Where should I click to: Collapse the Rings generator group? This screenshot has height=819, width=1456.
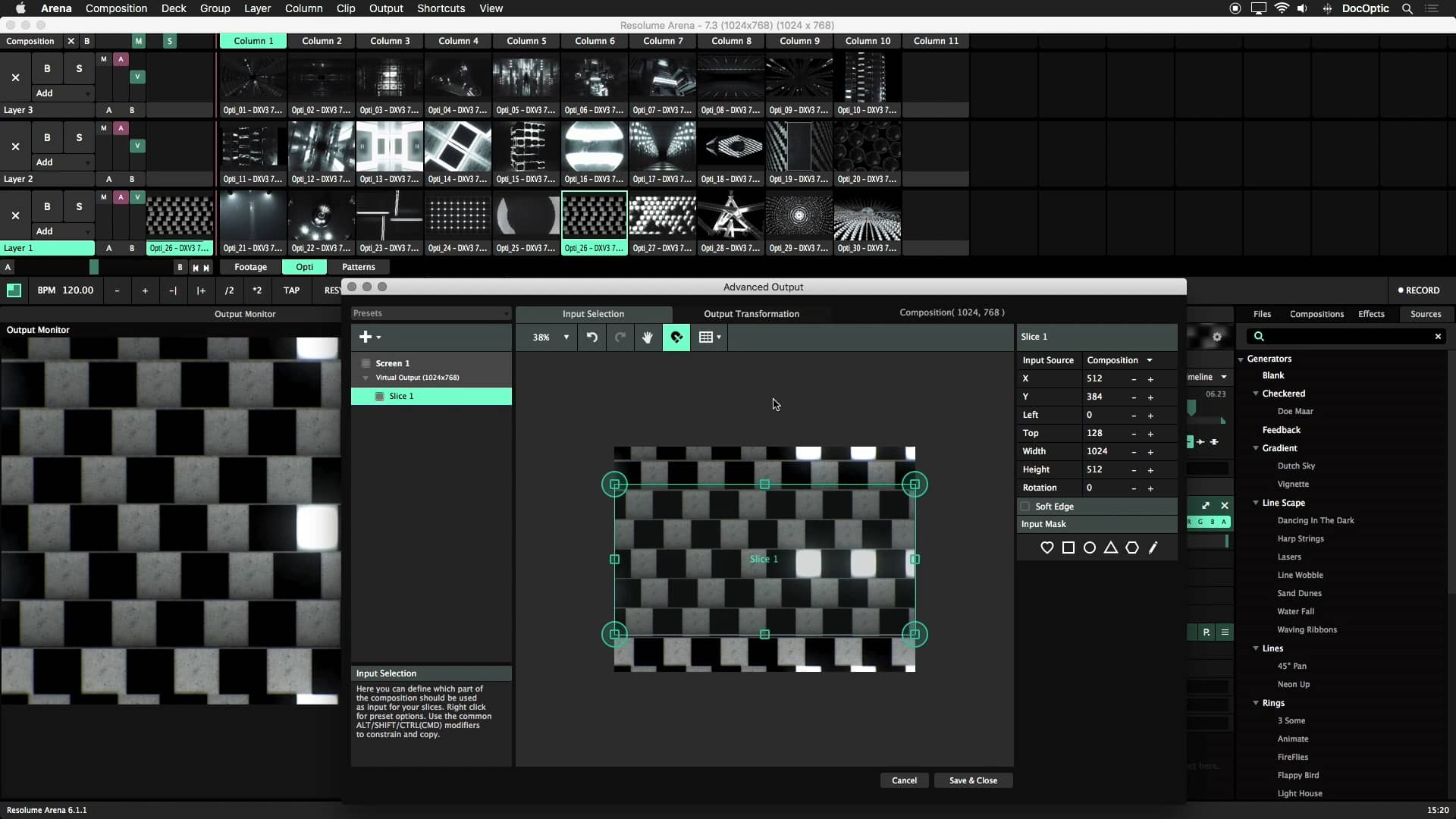(x=1256, y=703)
